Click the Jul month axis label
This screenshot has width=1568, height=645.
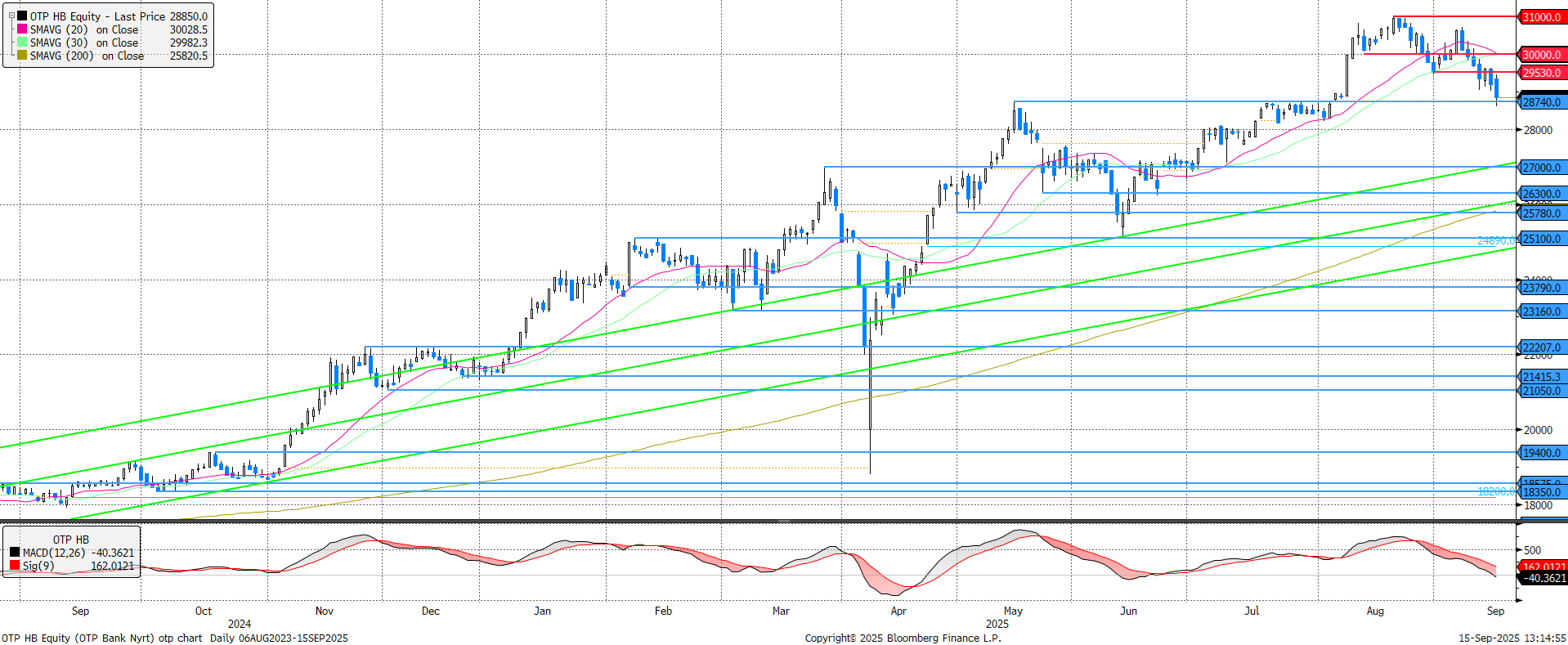coord(1252,611)
